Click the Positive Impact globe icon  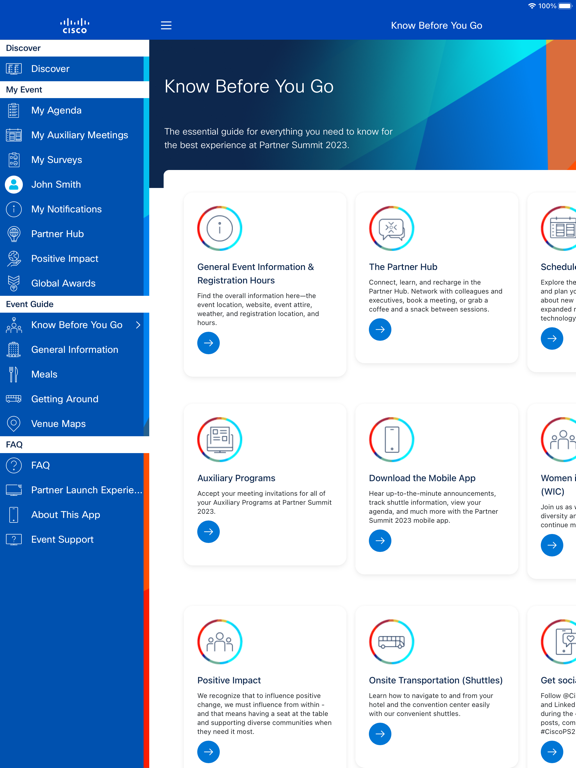(14, 259)
